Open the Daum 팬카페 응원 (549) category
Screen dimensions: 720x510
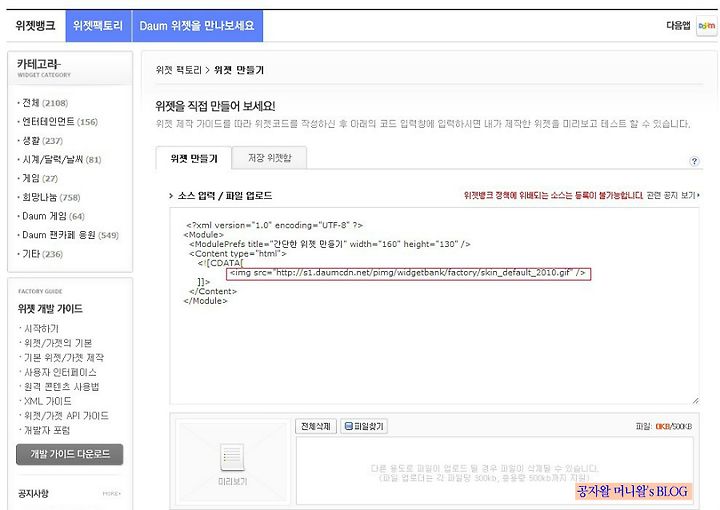point(70,235)
